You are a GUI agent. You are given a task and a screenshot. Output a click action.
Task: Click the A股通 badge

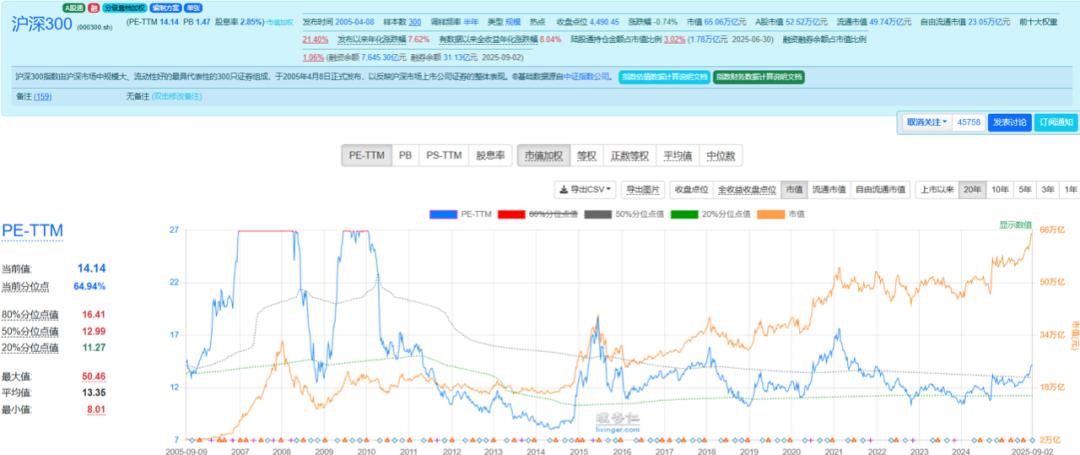click(x=72, y=7)
